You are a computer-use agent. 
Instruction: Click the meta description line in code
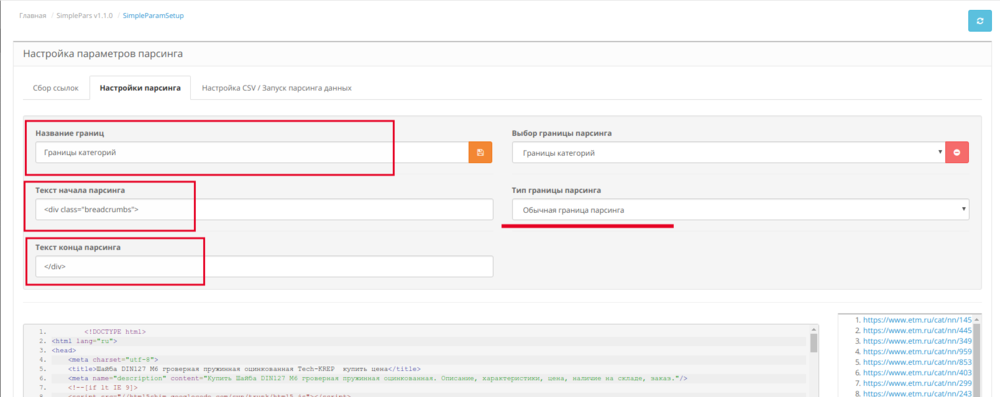378,378
